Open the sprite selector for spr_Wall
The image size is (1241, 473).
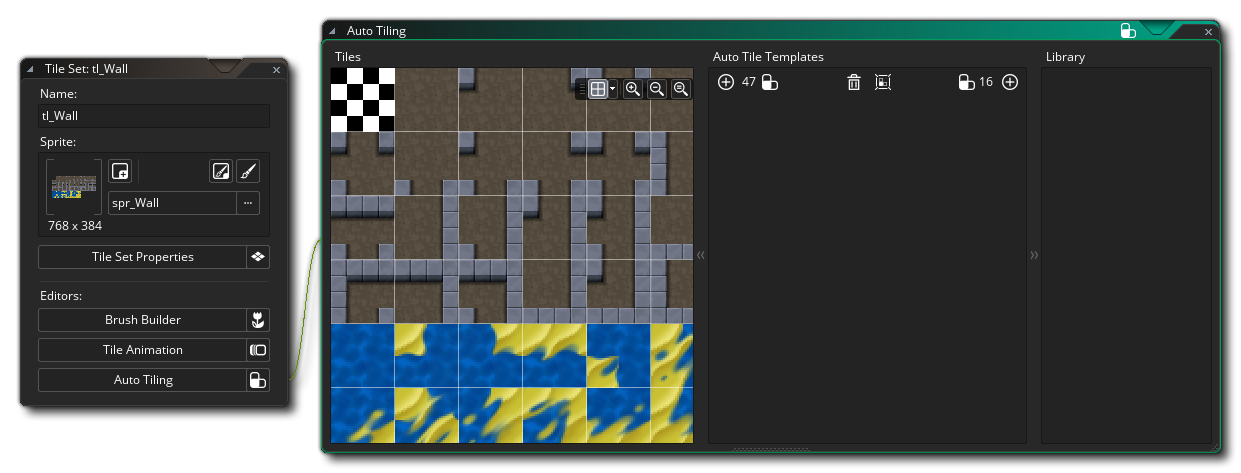pyautogui.click(x=247, y=203)
